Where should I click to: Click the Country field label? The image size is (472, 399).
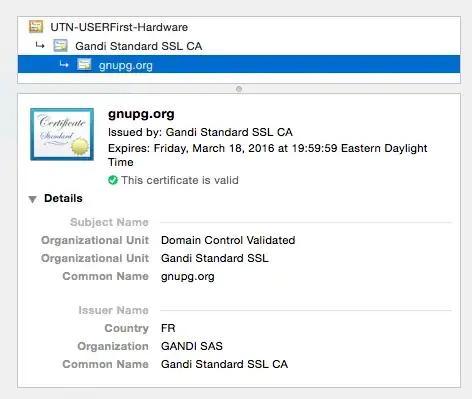[x=127, y=328]
